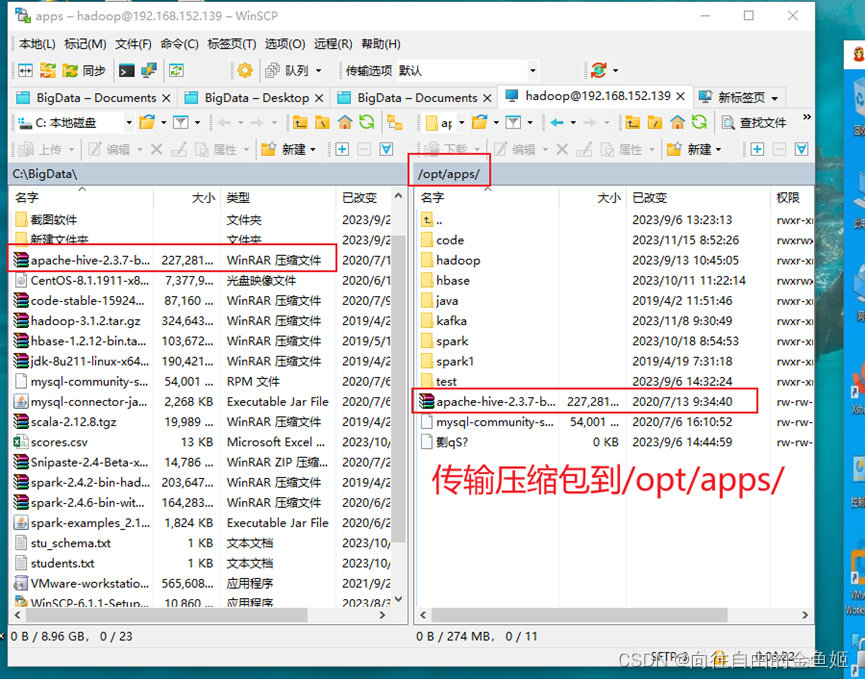Screen dimensions: 865x679
Task: Click the synchronize browsing icon beside 同步
Action: (x=48, y=71)
